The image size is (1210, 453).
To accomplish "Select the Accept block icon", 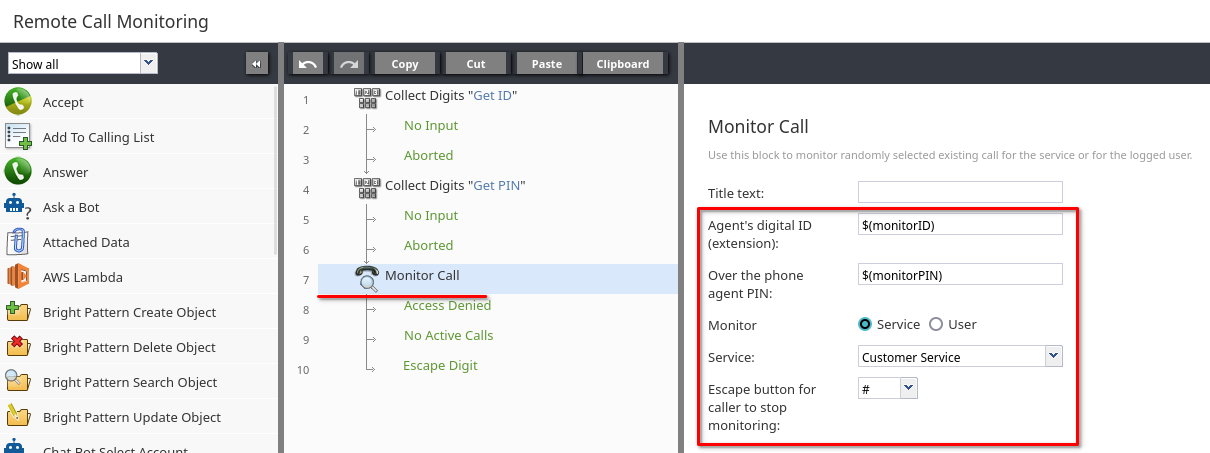I will click(18, 102).
